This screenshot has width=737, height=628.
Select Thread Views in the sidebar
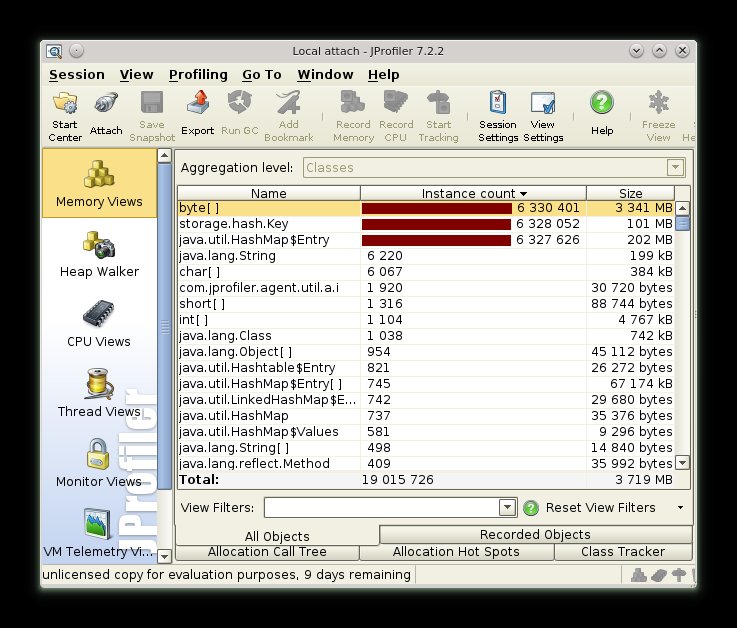99,394
